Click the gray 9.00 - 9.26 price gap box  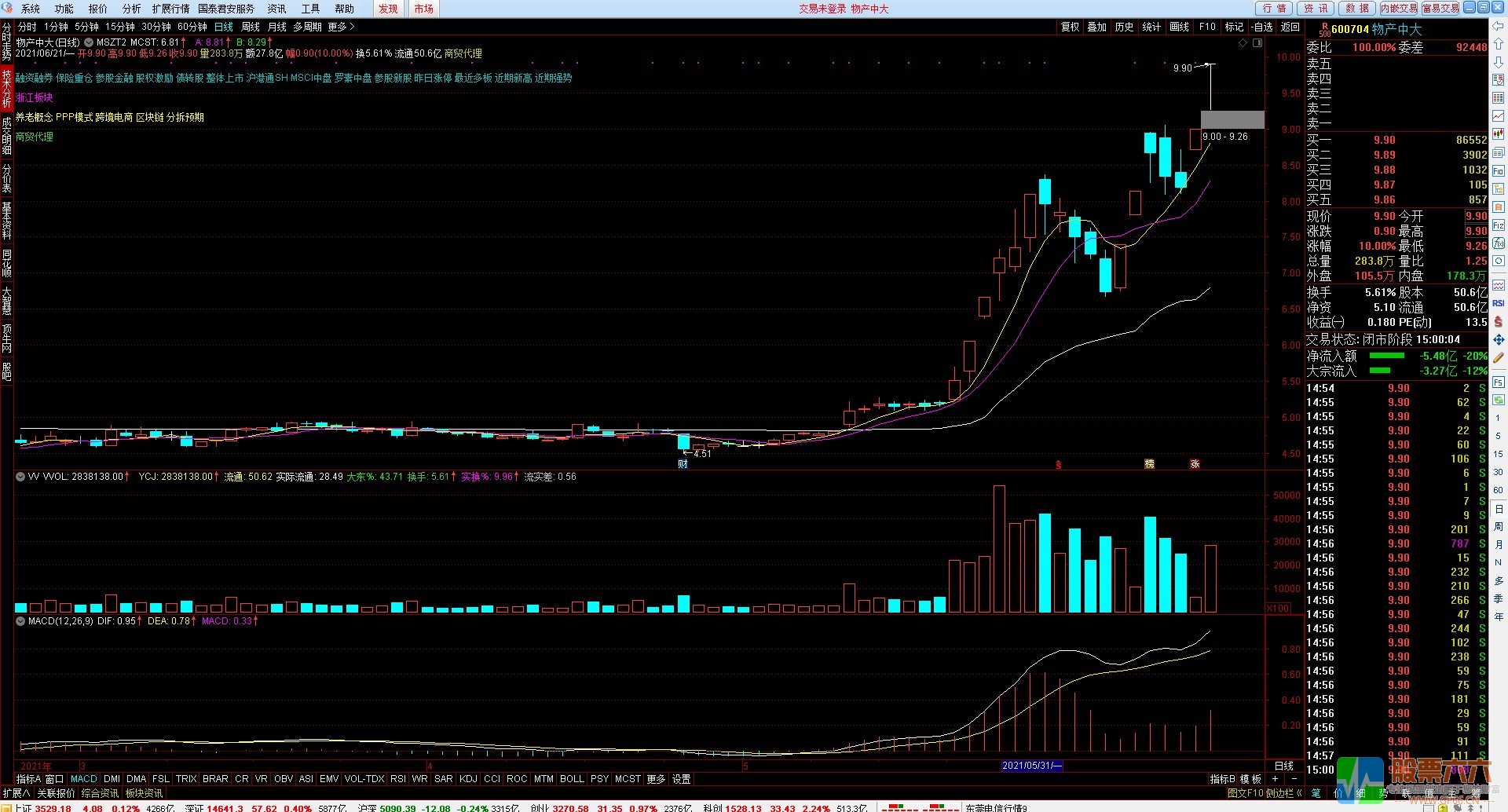coord(1232,120)
